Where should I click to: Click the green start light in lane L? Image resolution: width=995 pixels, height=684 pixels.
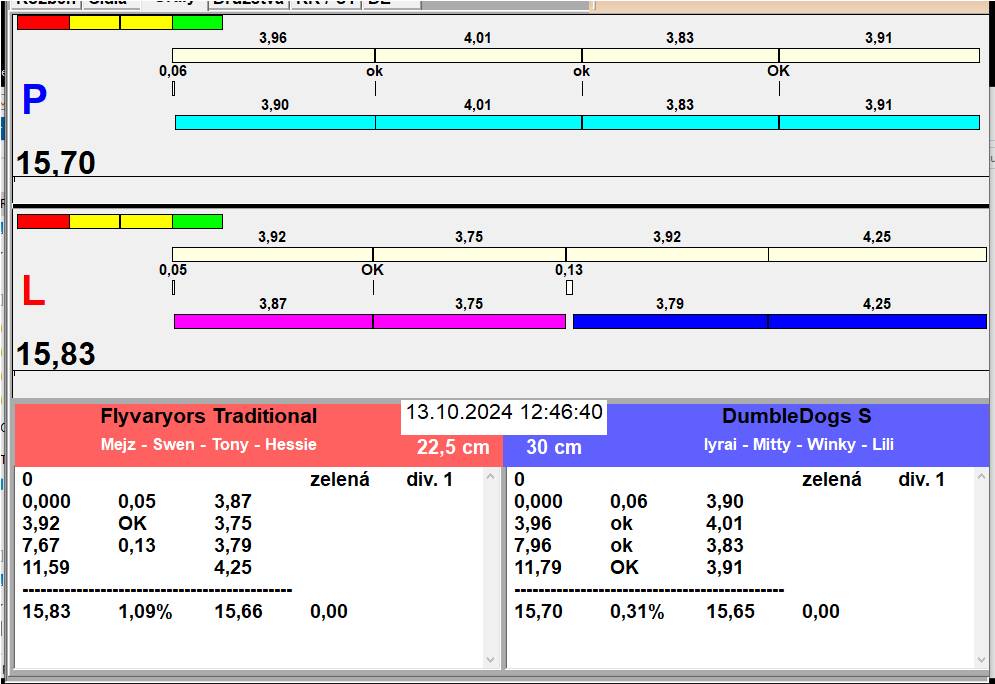(x=197, y=221)
